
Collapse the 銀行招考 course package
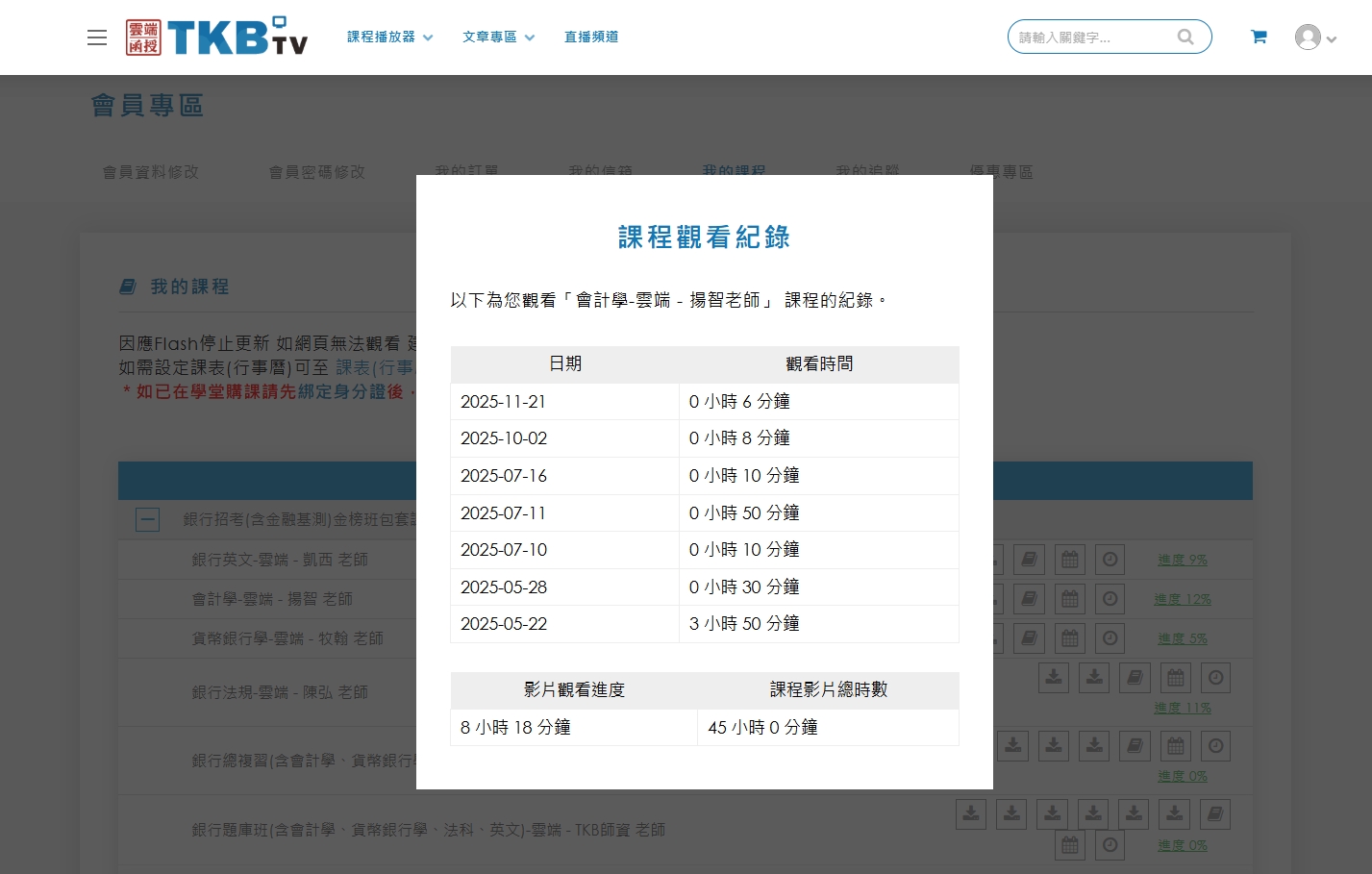(147, 520)
